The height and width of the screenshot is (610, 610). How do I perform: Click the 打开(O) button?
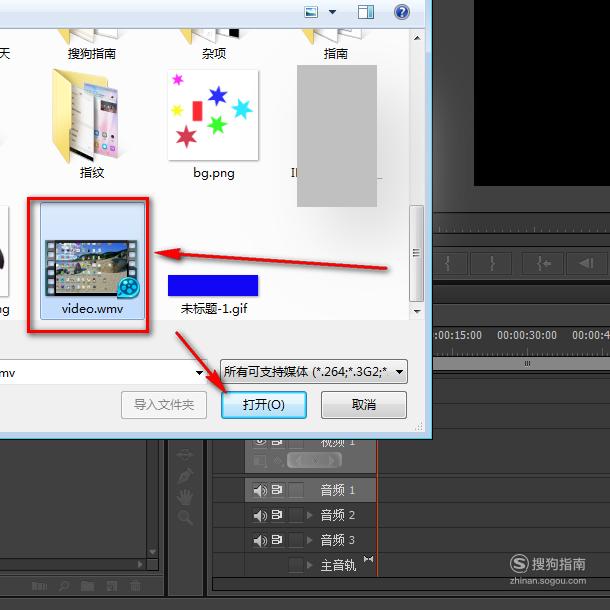point(264,405)
